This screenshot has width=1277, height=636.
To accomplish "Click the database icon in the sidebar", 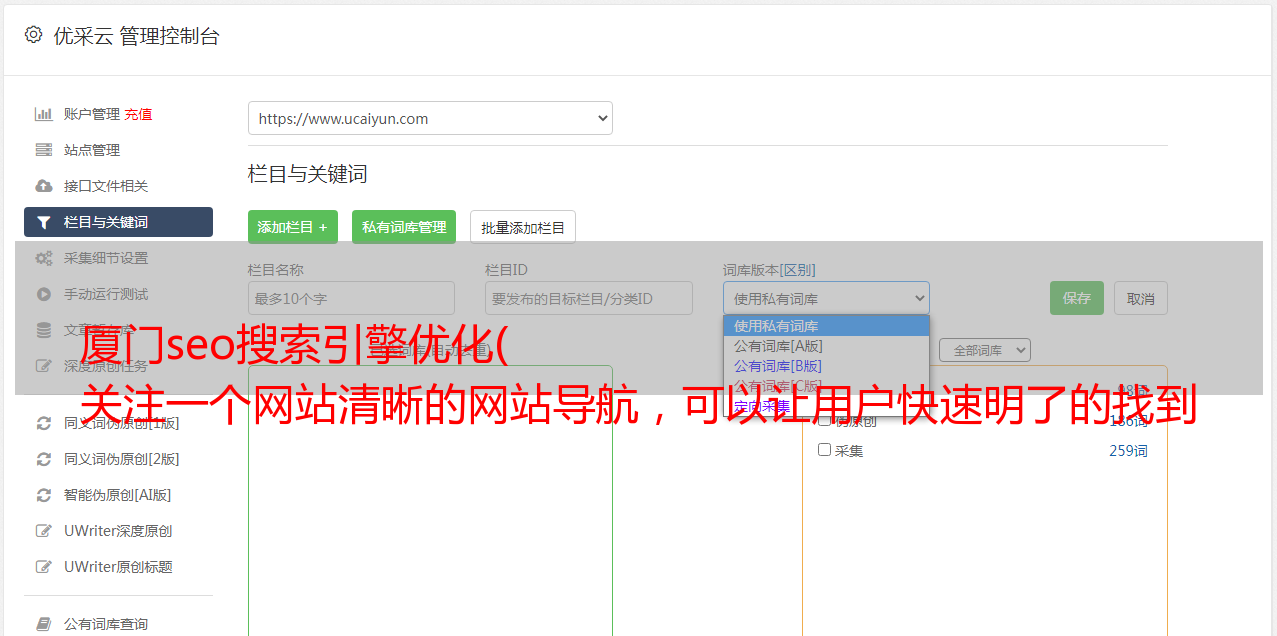I will [x=43, y=330].
